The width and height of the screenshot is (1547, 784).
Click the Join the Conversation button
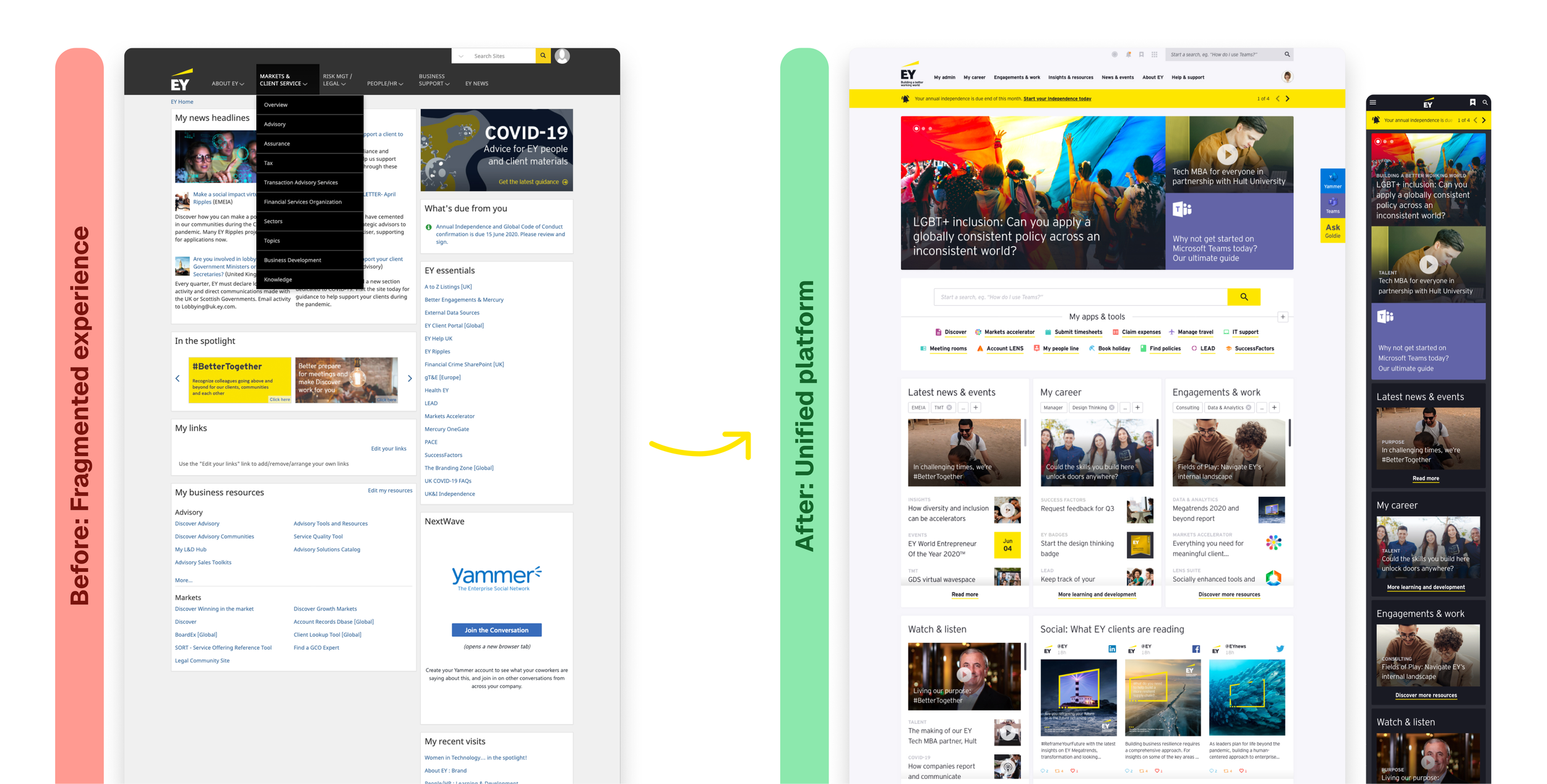coord(496,630)
